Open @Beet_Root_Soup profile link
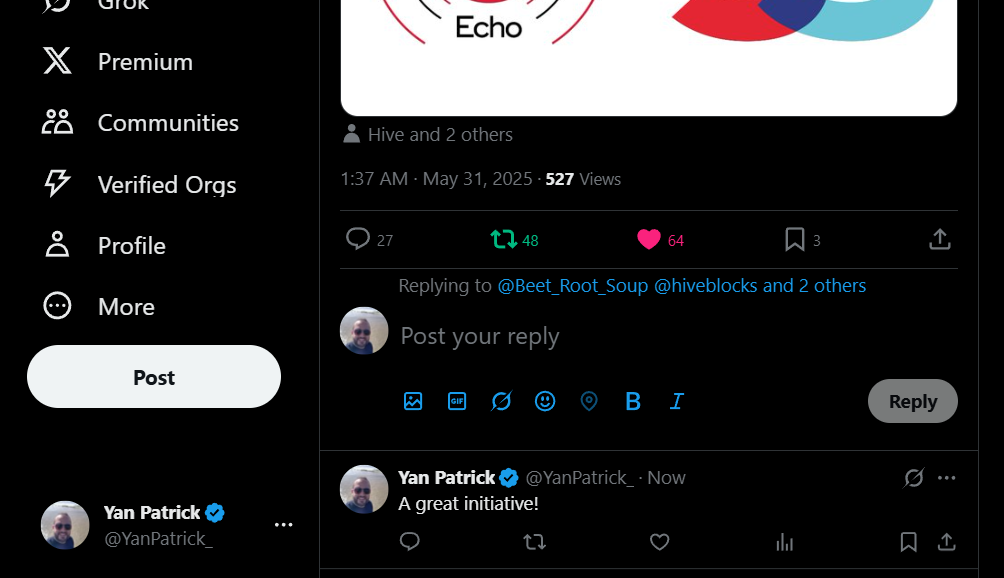Viewport: 1004px width, 578px height. click(572, 285)
